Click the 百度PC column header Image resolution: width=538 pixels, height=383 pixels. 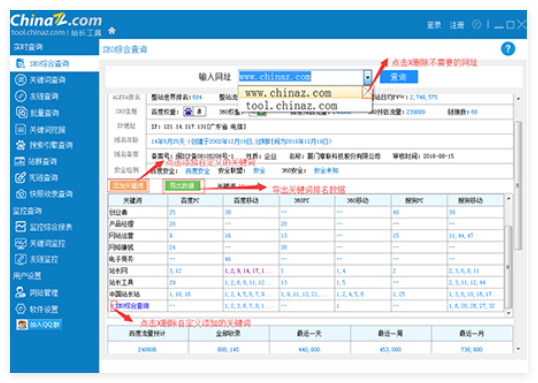(195, 200)
